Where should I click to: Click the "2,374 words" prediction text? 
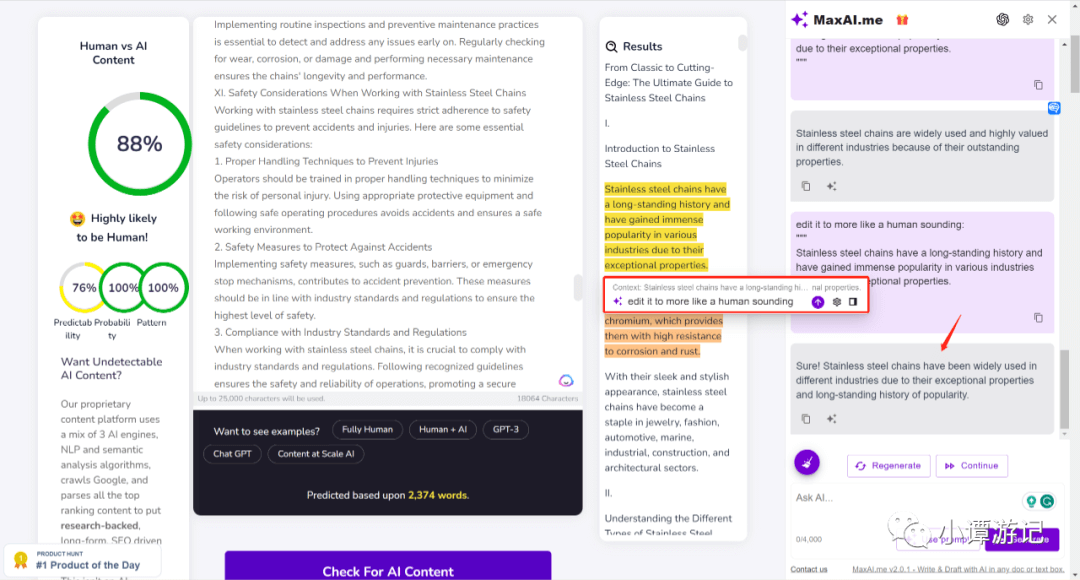click(x=437, y=495)
